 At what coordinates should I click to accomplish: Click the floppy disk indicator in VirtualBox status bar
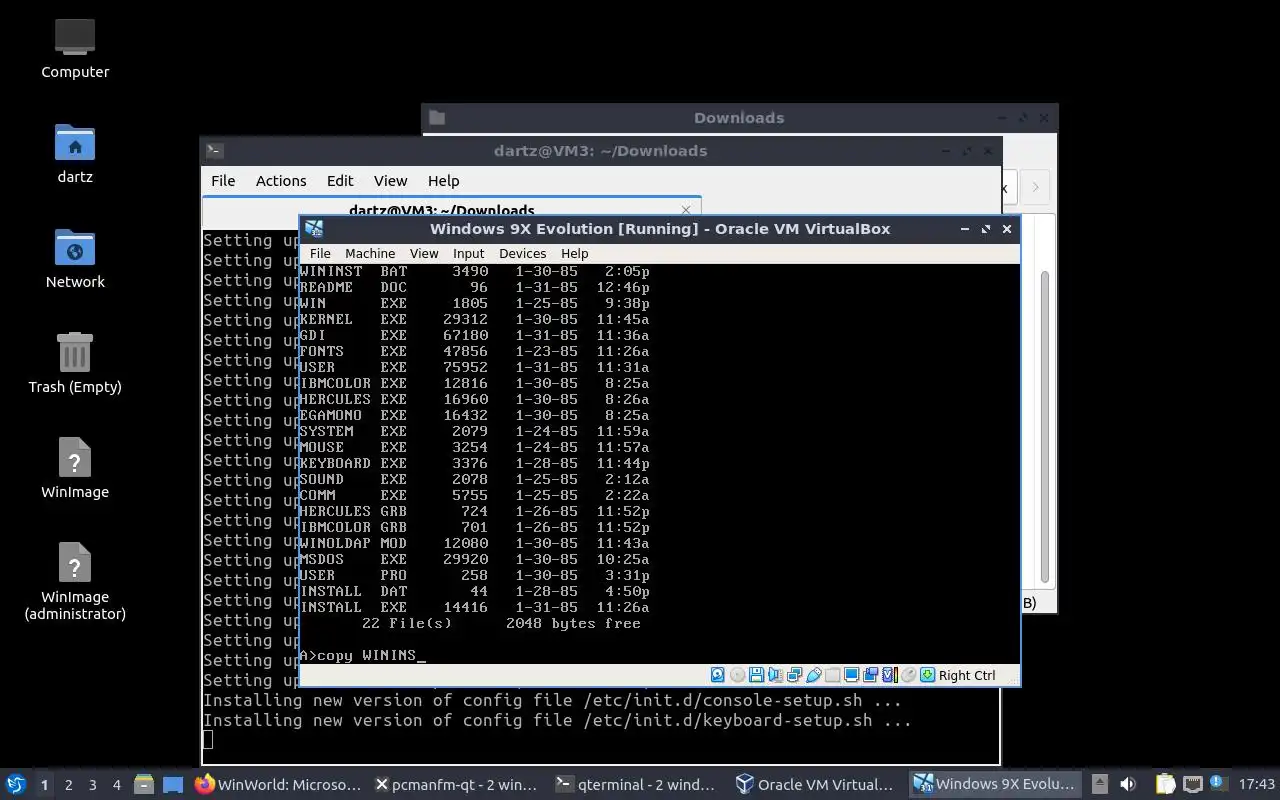756,675
